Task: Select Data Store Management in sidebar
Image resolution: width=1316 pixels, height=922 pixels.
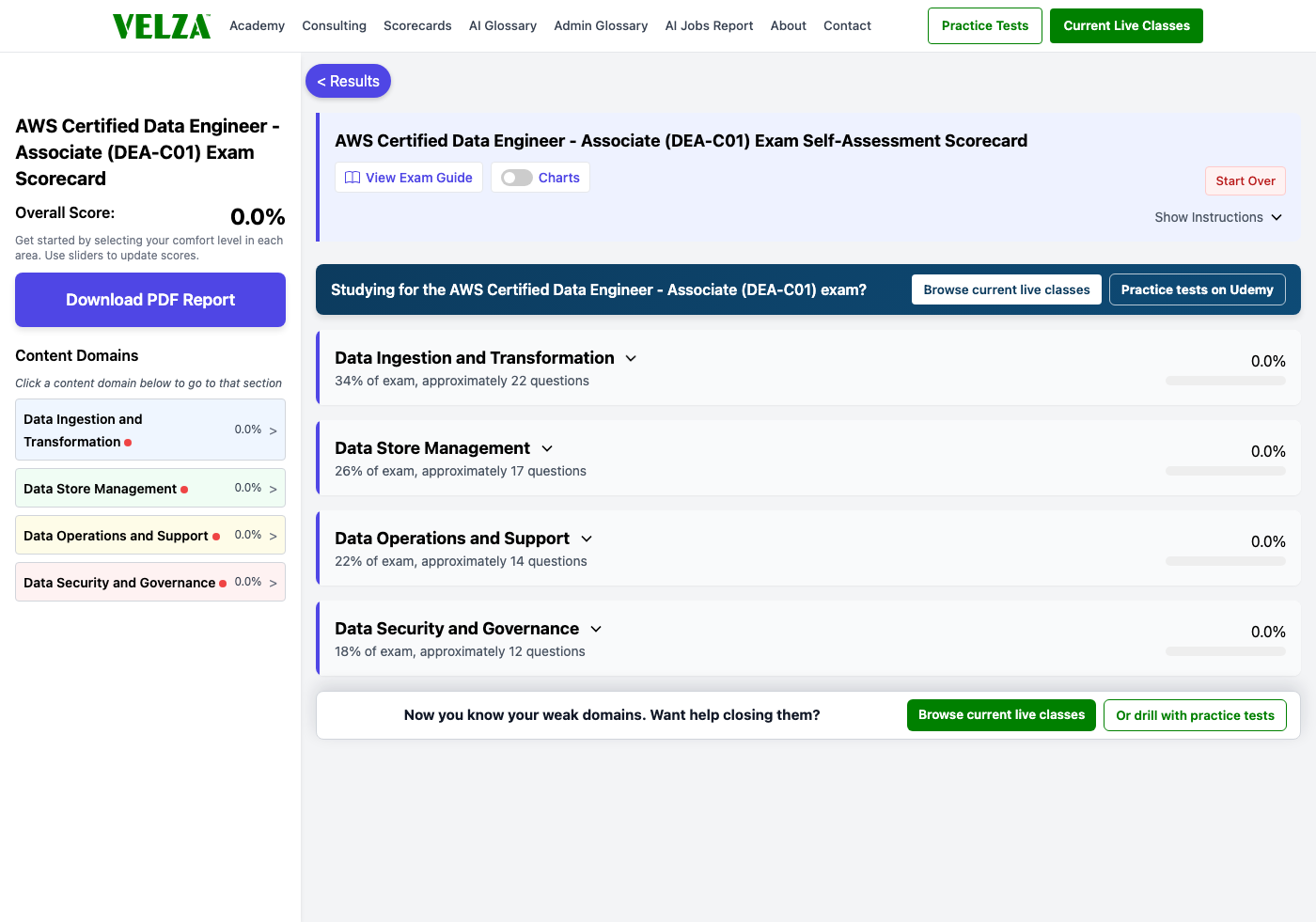Action: point(150,488)
